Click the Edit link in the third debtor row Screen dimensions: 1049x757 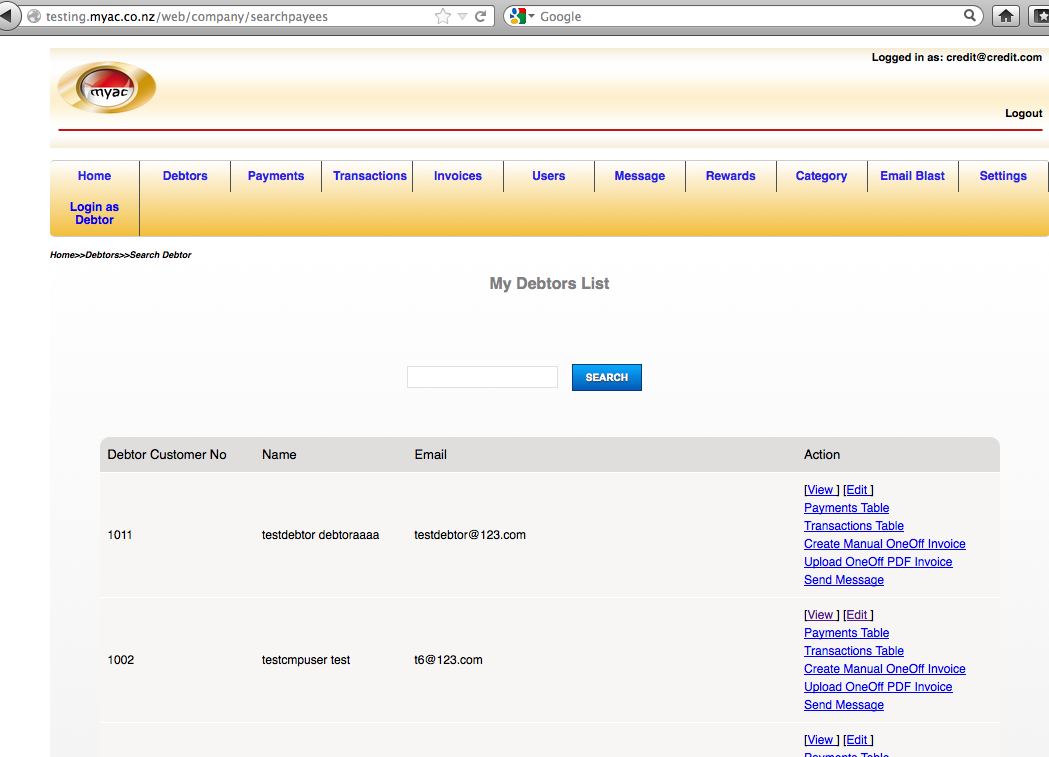point(858,740)
